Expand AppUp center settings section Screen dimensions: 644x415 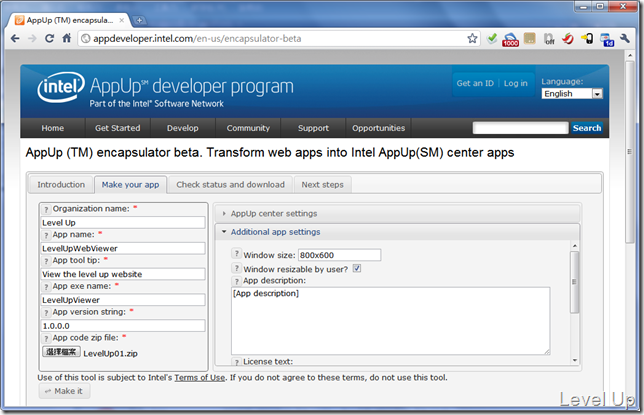(397, 214)
